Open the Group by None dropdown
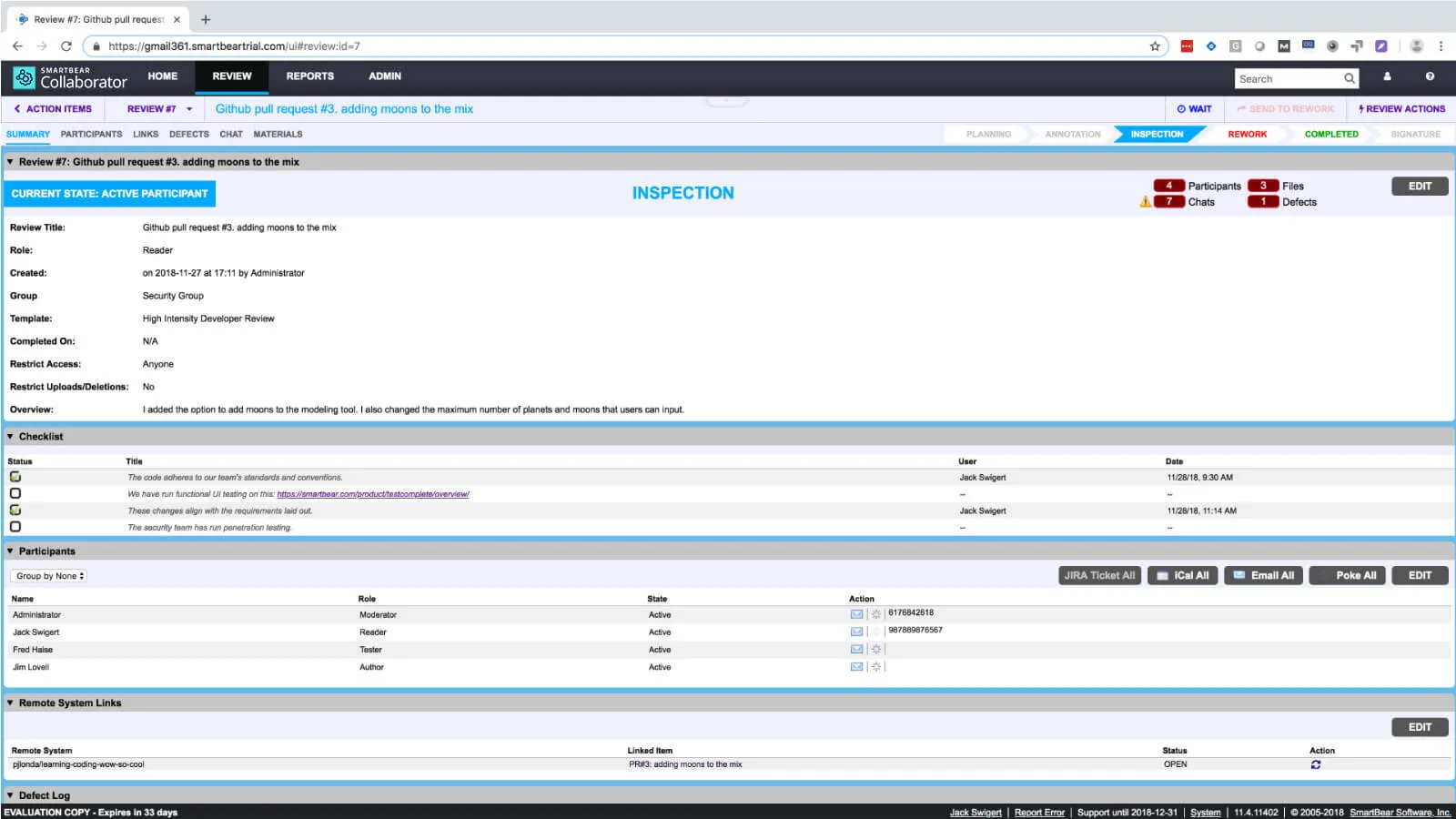This screenshot has height=819, width=1456. (x=48, y=575)
